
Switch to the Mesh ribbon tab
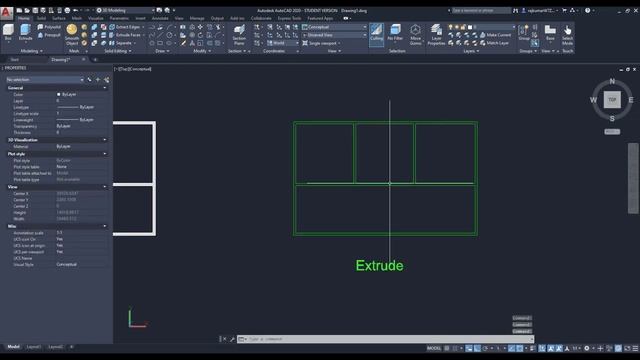point(77,18)
